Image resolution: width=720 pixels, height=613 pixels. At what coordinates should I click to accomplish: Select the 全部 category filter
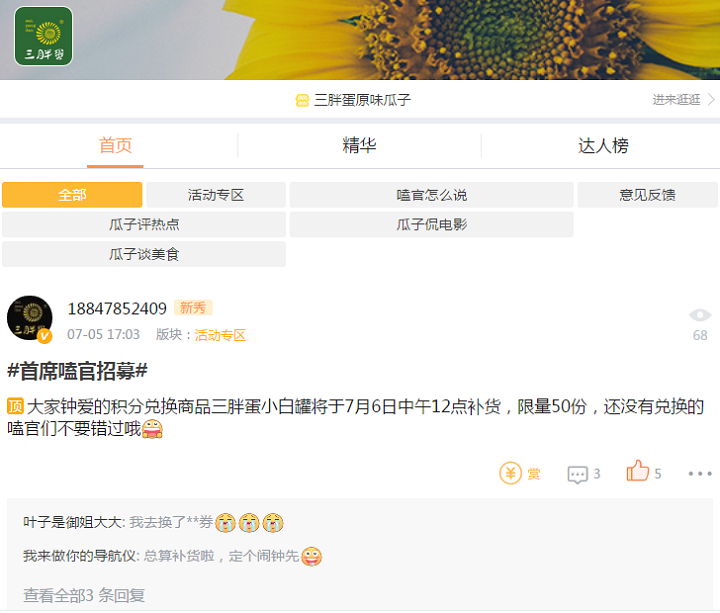(x=72, y=195)
